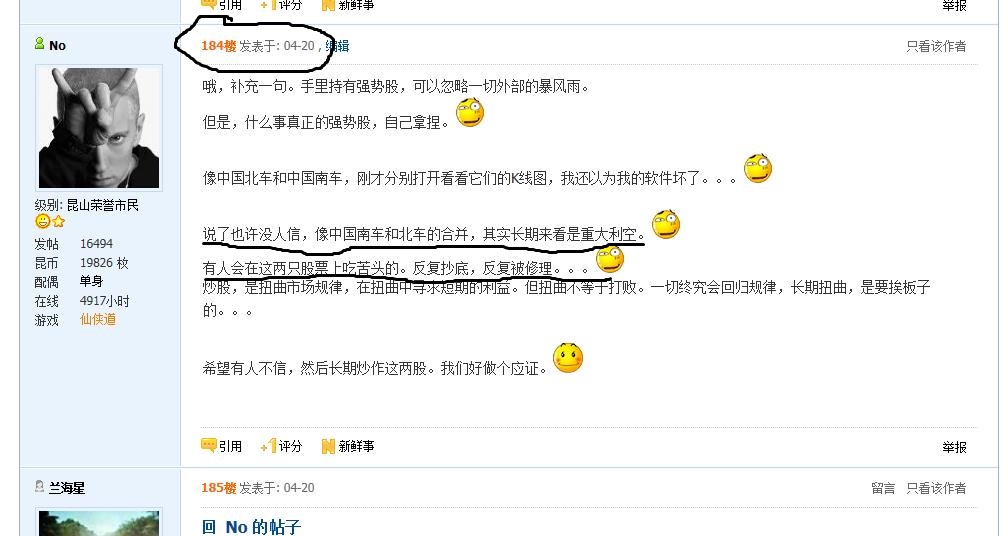Click the emoji after 自己拿捏

(470, 112)
